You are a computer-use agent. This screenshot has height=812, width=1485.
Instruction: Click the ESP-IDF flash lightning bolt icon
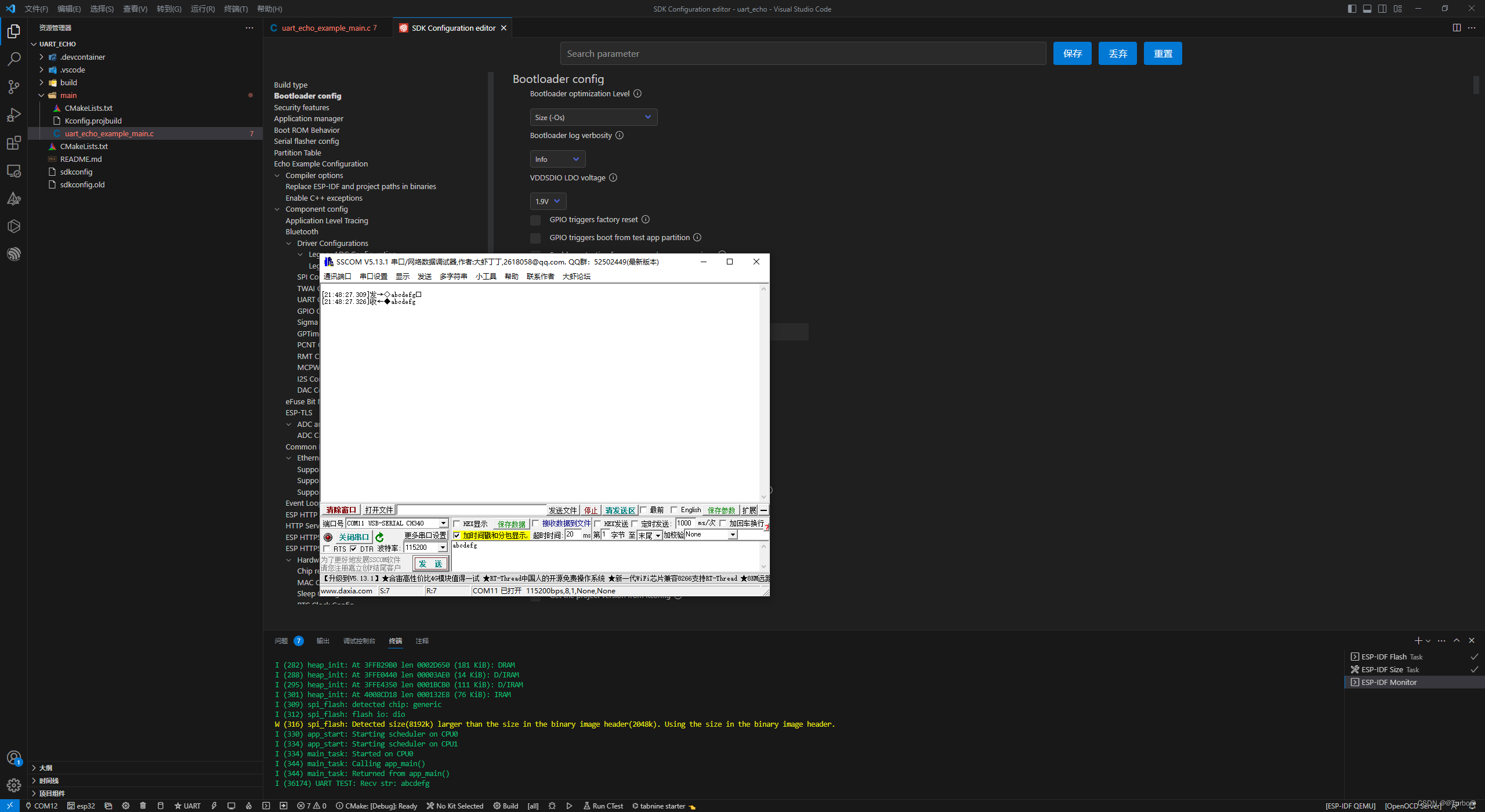pos(214,806)
